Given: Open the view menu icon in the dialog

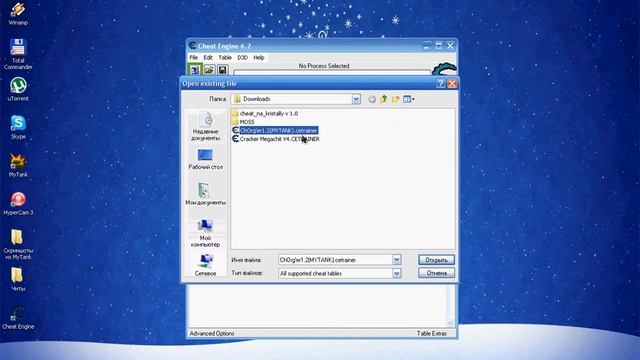Looking at the screenshot, I should point(408,99).
